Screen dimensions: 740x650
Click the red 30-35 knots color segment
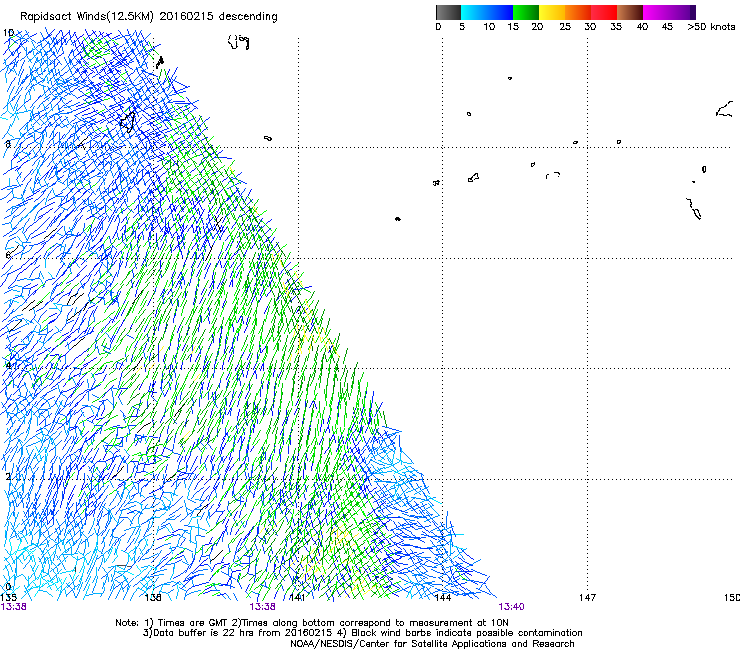(x=604, y=12)
